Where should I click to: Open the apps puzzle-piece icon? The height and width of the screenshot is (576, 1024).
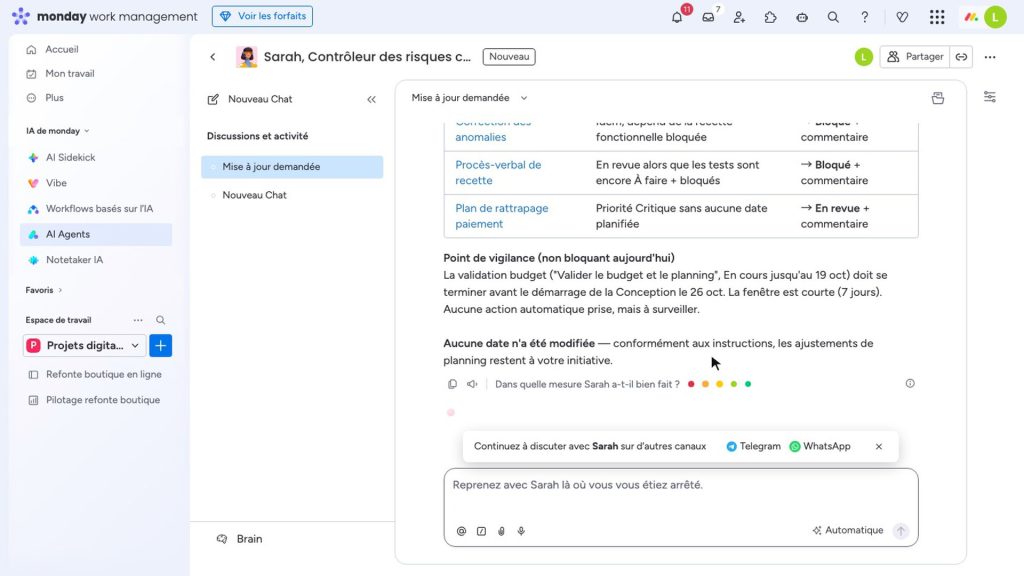click(x=771, y=17)
